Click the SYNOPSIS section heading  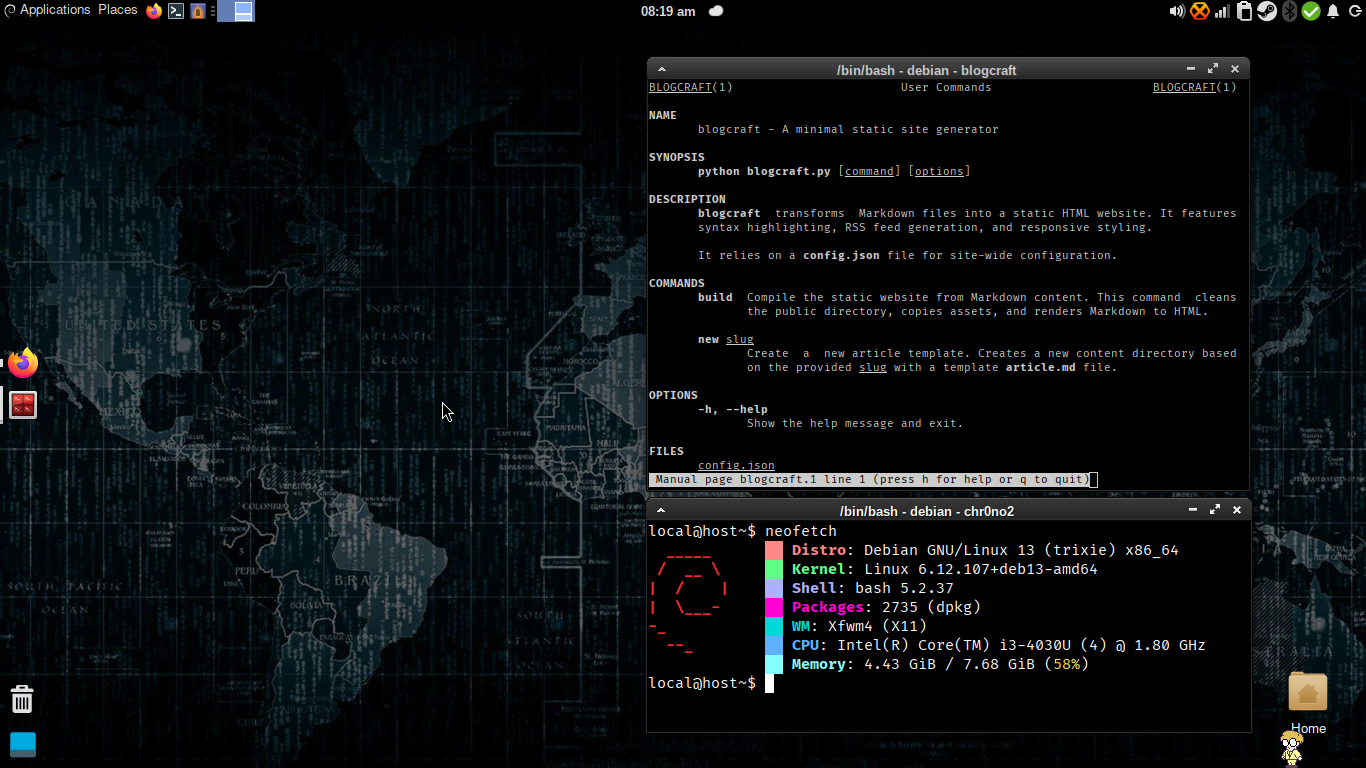[x=677, y=157]
